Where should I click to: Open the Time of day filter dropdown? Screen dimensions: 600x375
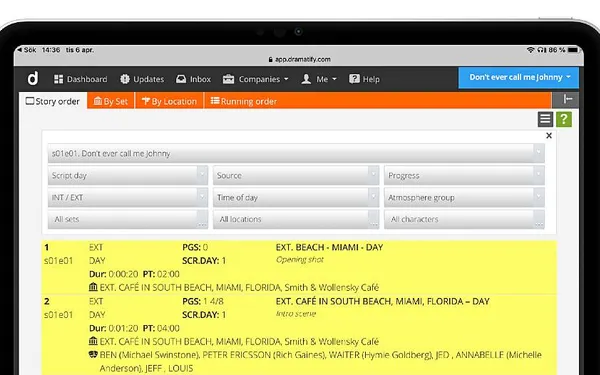[x=296, y=197]
